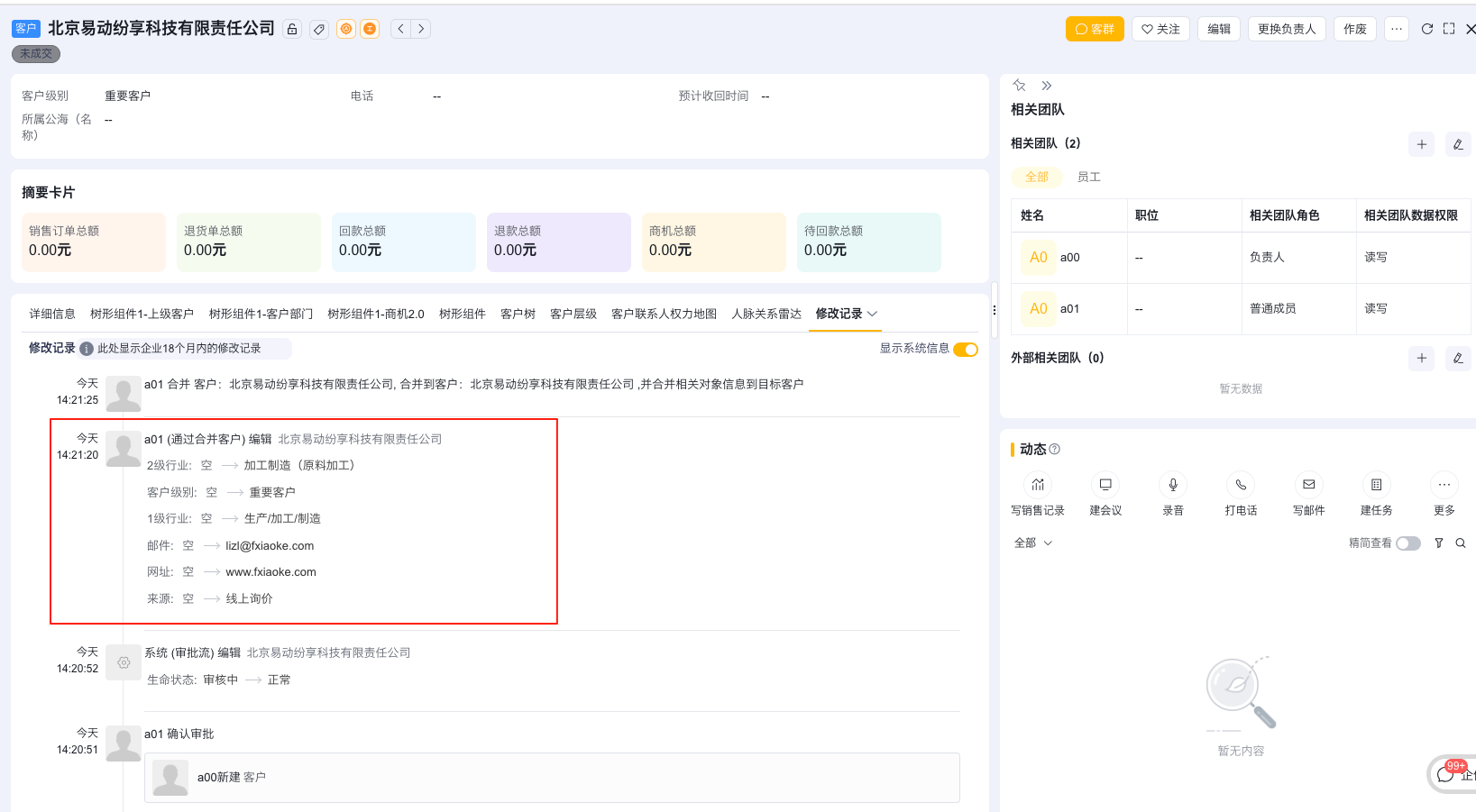Click 更多 ellipsis in the 动态 action row

(1444, 485)
